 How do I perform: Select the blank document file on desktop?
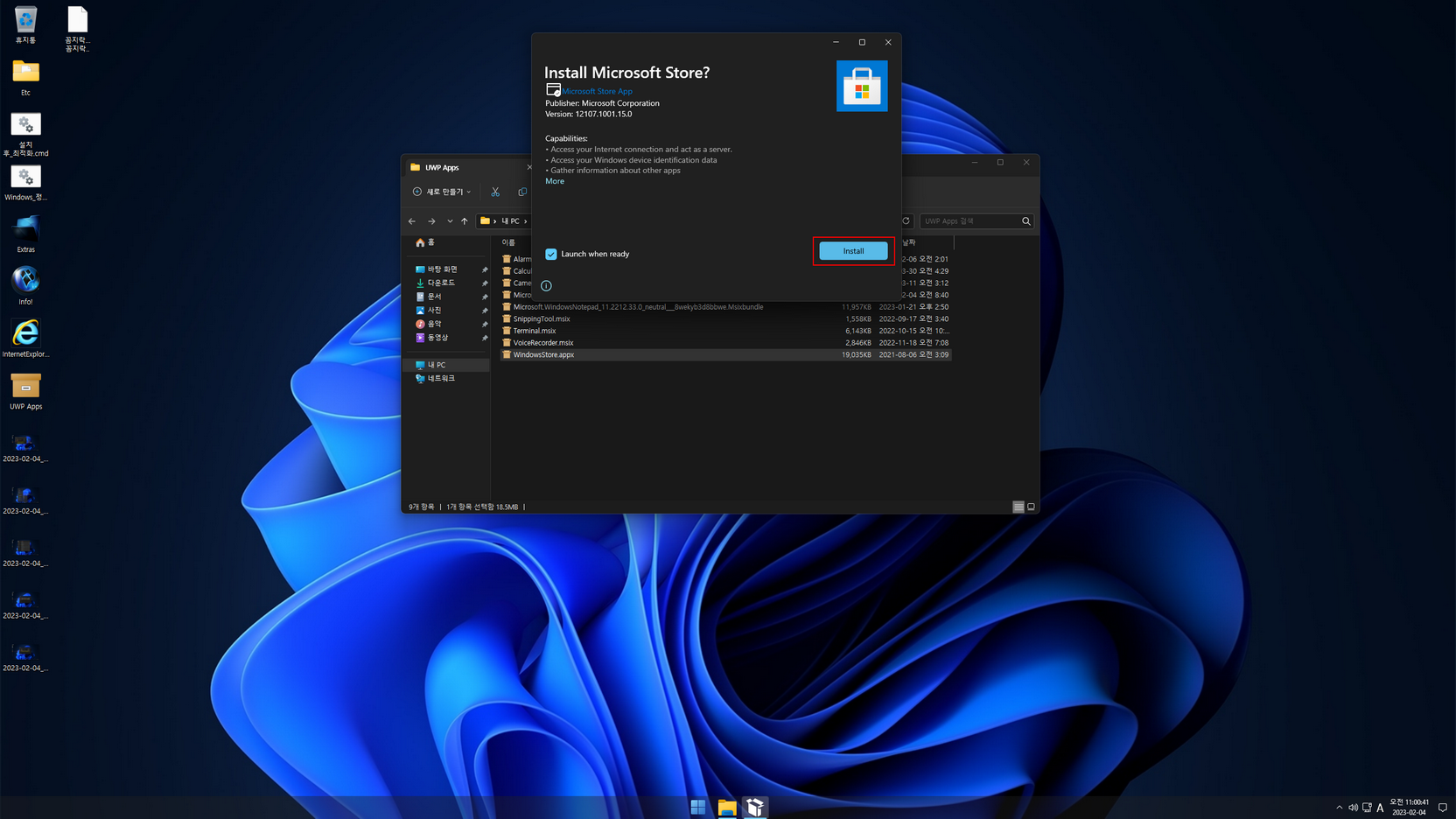coord(77,29)
